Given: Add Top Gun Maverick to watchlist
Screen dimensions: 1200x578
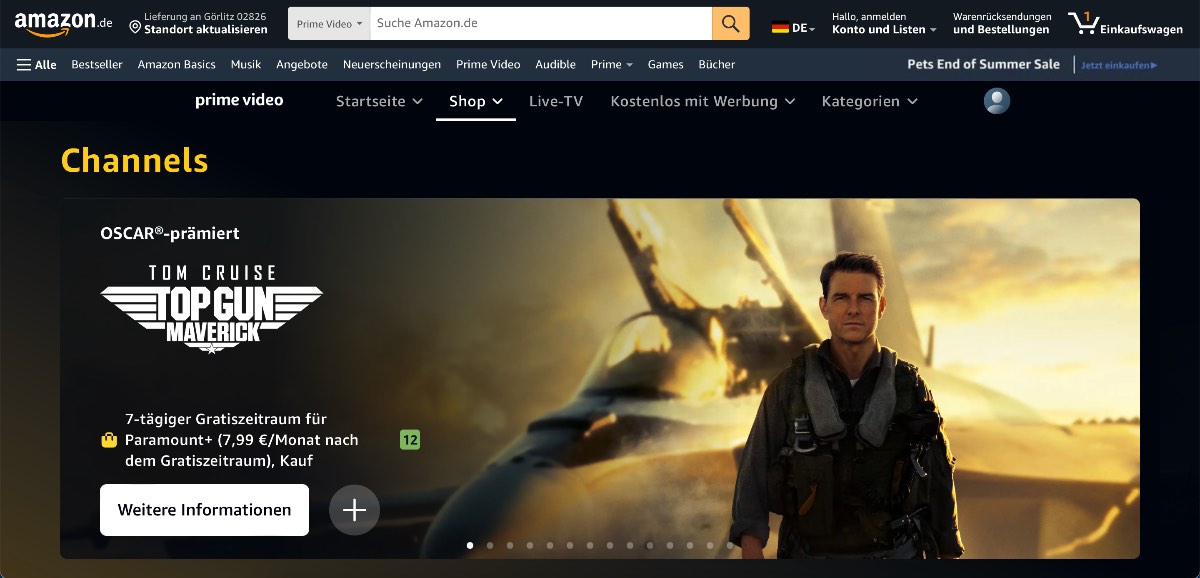Looking at the screenshot, I should [354, 510].
